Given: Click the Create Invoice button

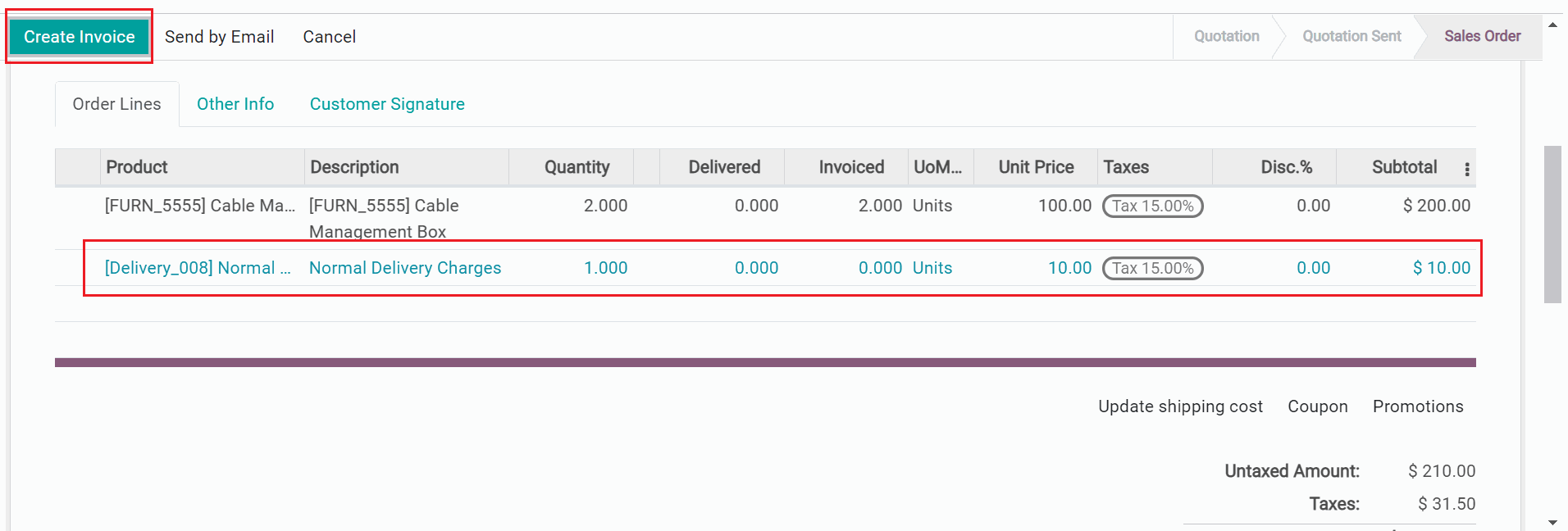Looking at the screenshot, I should pyautogui.click(x=79, y=37).
